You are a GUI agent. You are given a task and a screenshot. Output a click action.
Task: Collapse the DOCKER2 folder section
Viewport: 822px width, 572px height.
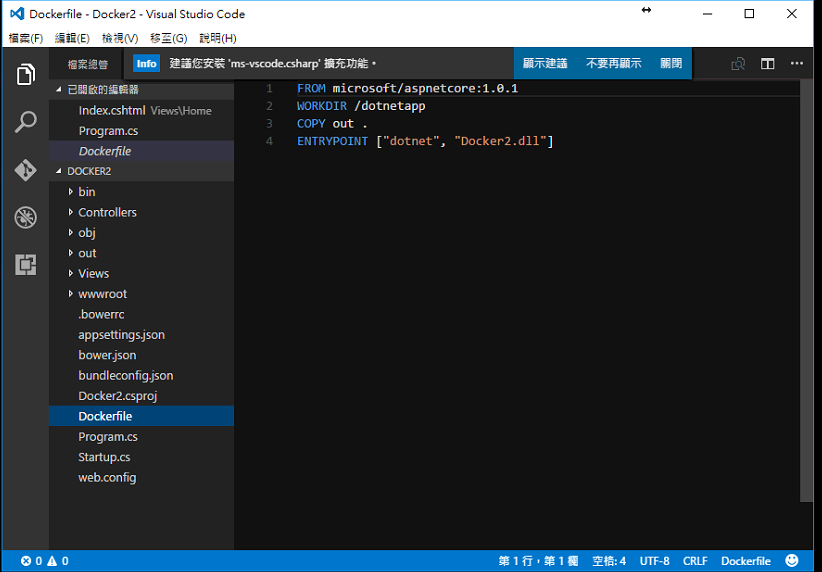[59, 171]
